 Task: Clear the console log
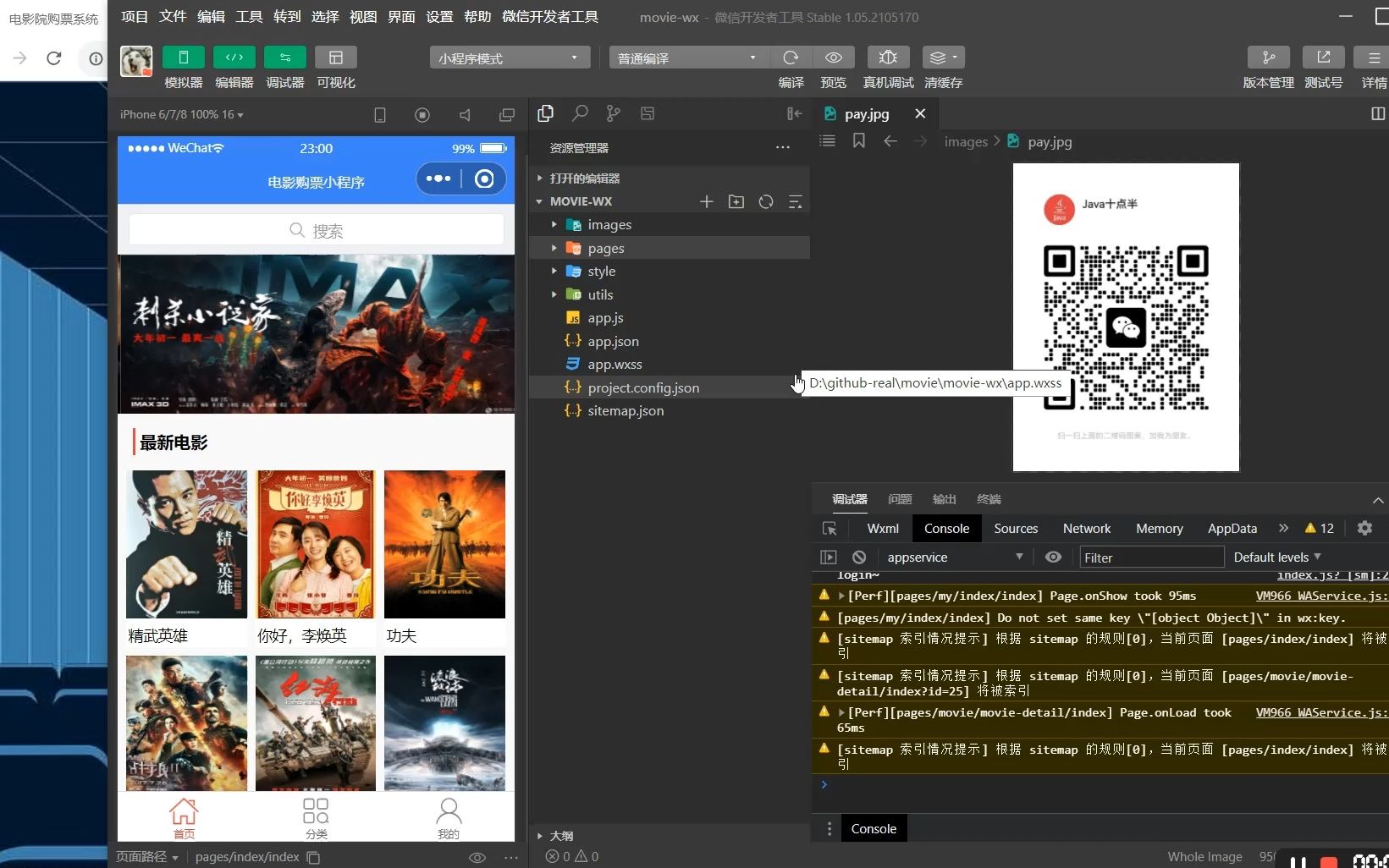pyautogui.click(x=859, y=557)
